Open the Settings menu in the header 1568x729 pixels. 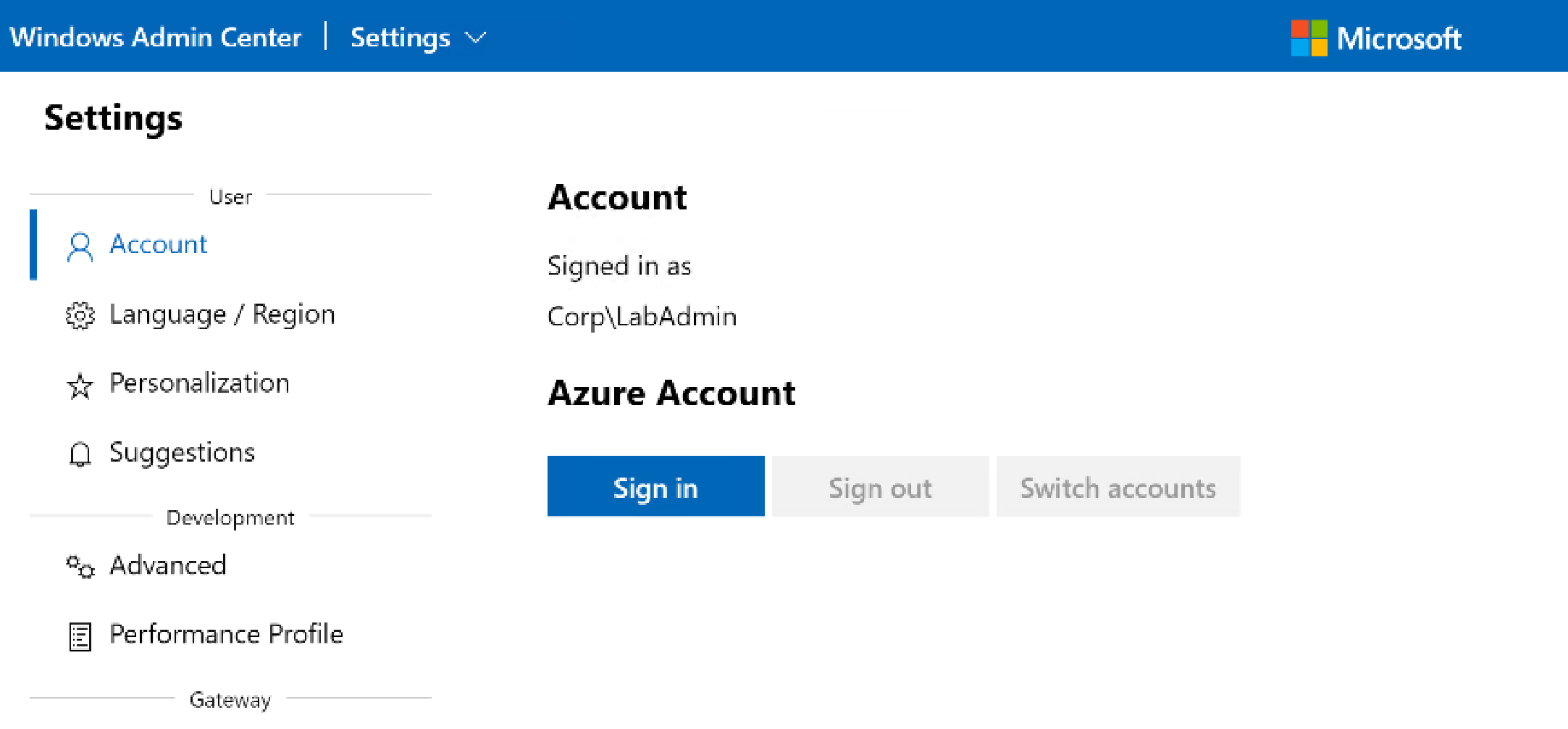point(401,38)
